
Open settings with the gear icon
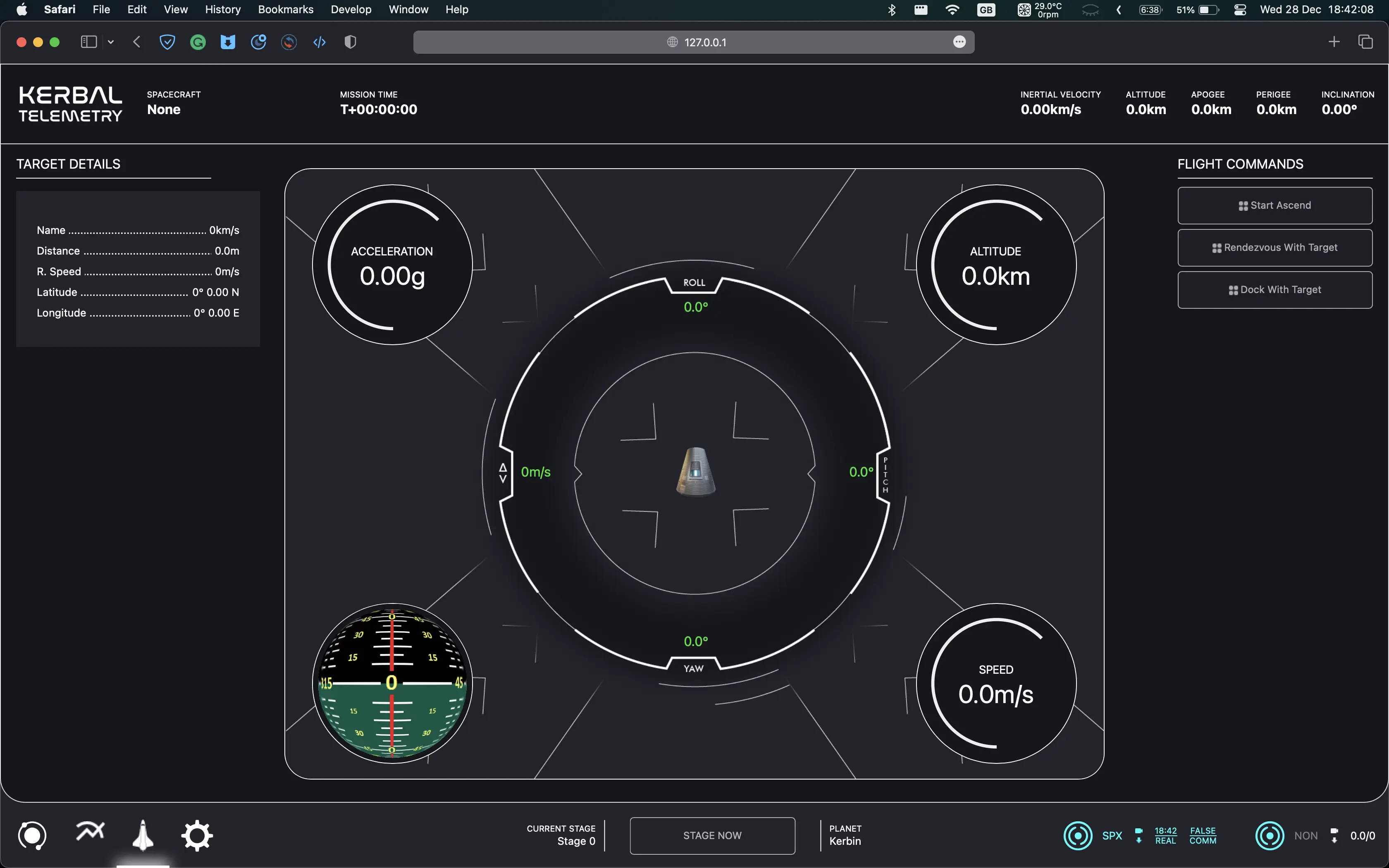[197, 835]
